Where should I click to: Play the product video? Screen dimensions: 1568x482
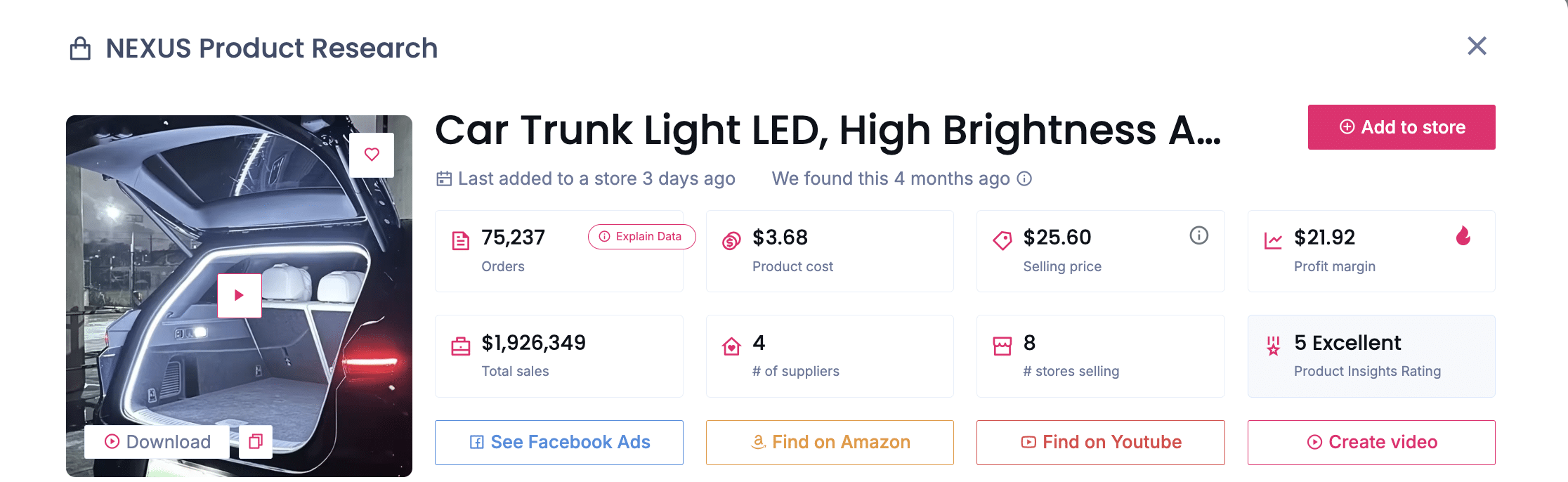coord(240,295)
